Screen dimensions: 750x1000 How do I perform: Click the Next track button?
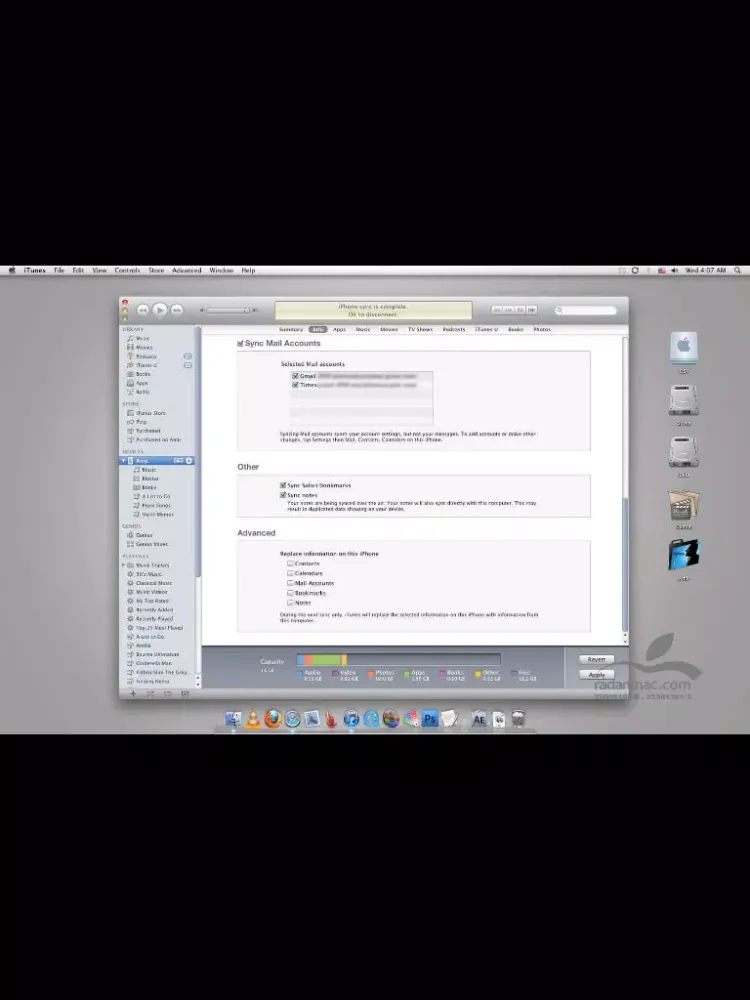pos(177,310)
